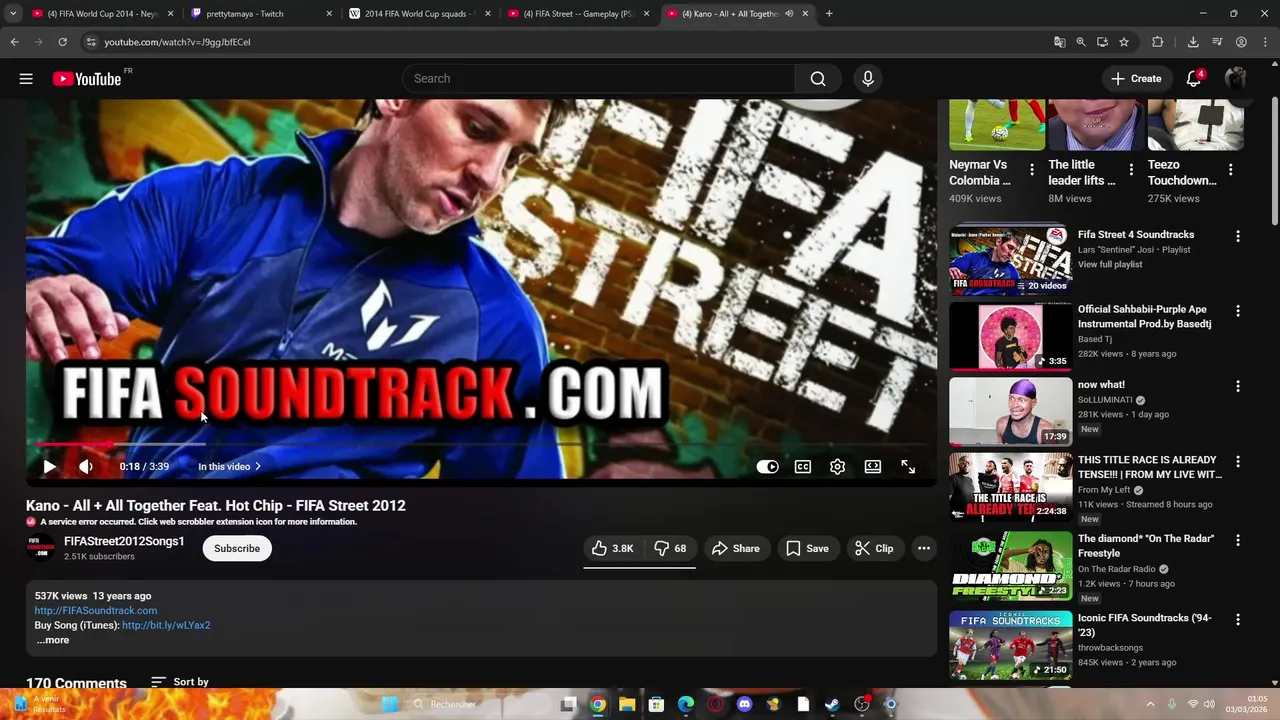Open the browser Downloads icon

[1193, 42]
